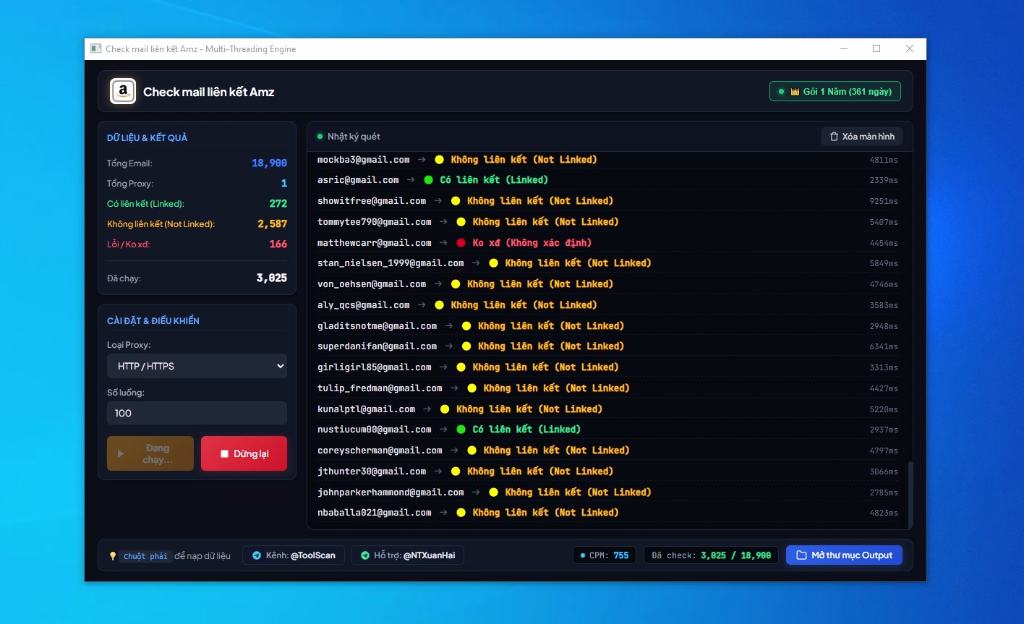Click the Telegram icon beside Hỗ trợ @NTXuanHai
This screenshot has height=624, width=1024.
365,555
